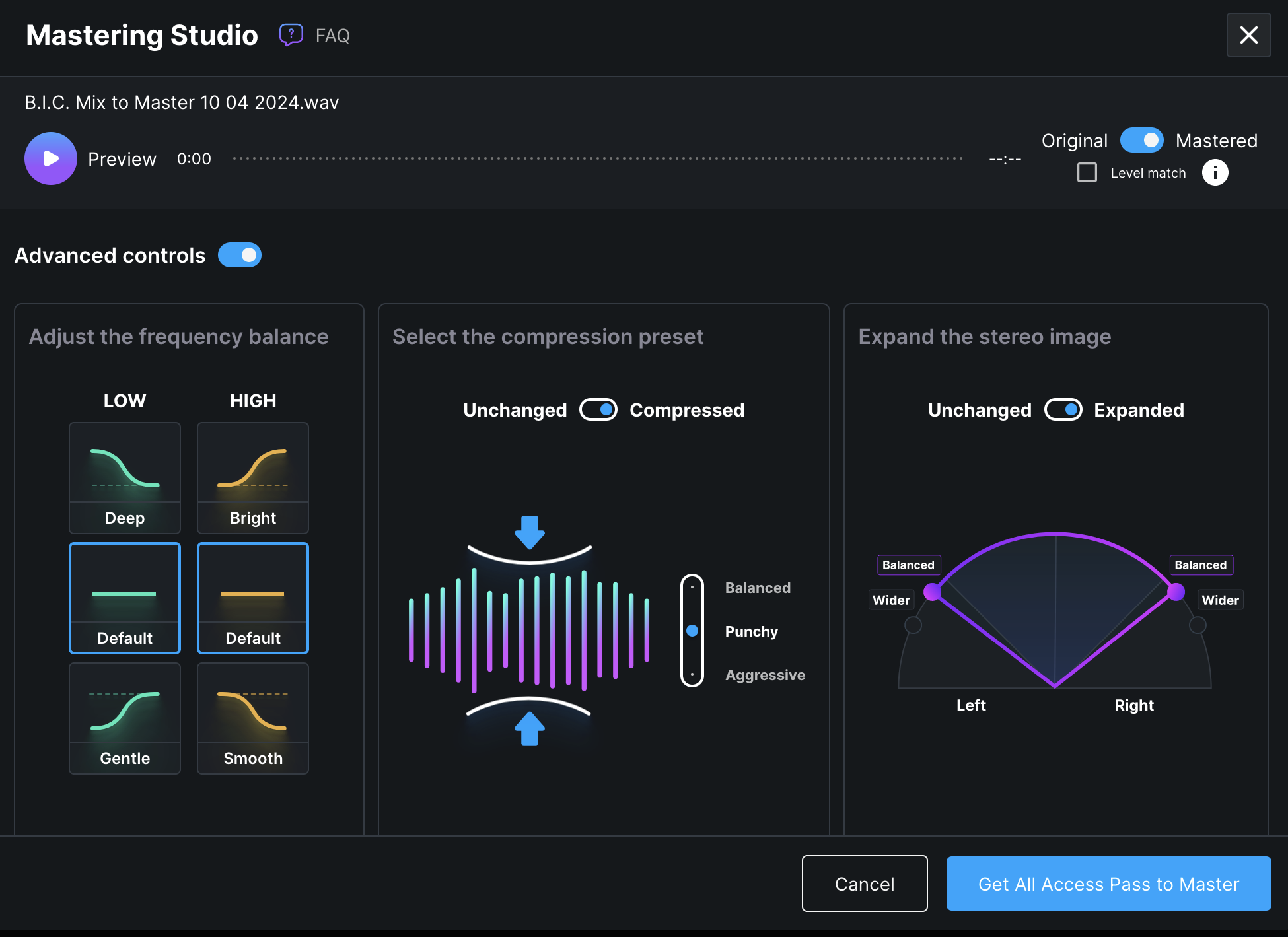
Task: Switch compression toggle to Unchanged
Action: (x=598, y=409)
